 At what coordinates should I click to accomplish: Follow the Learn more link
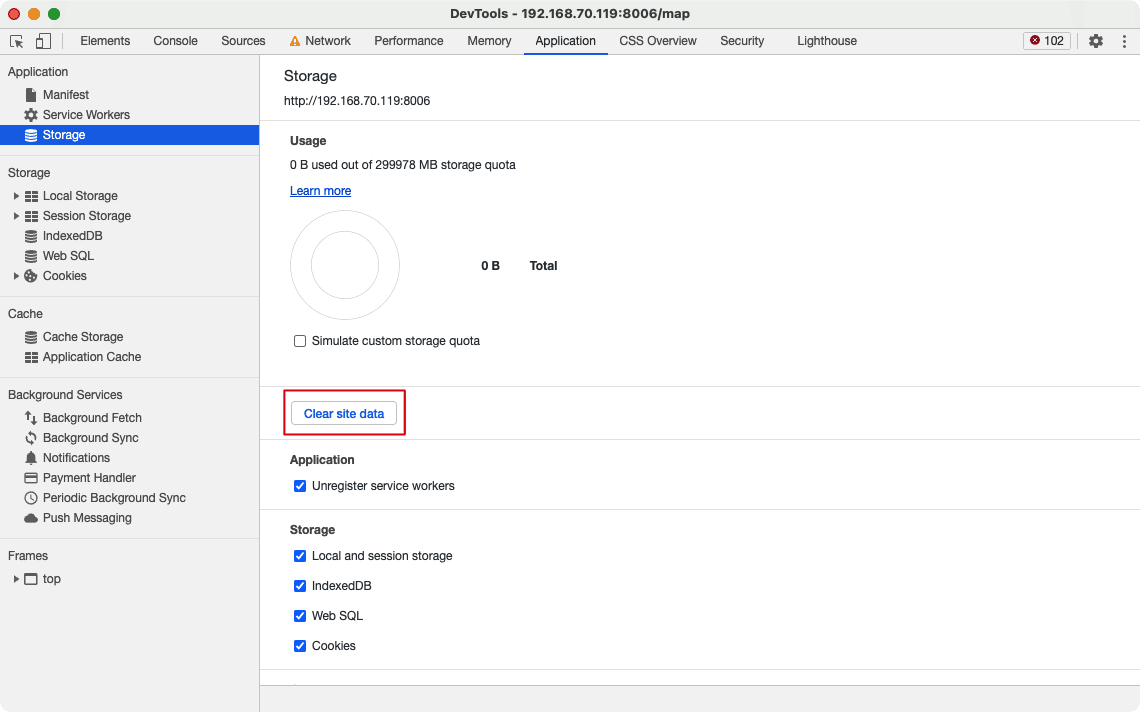tap(321, 191)
